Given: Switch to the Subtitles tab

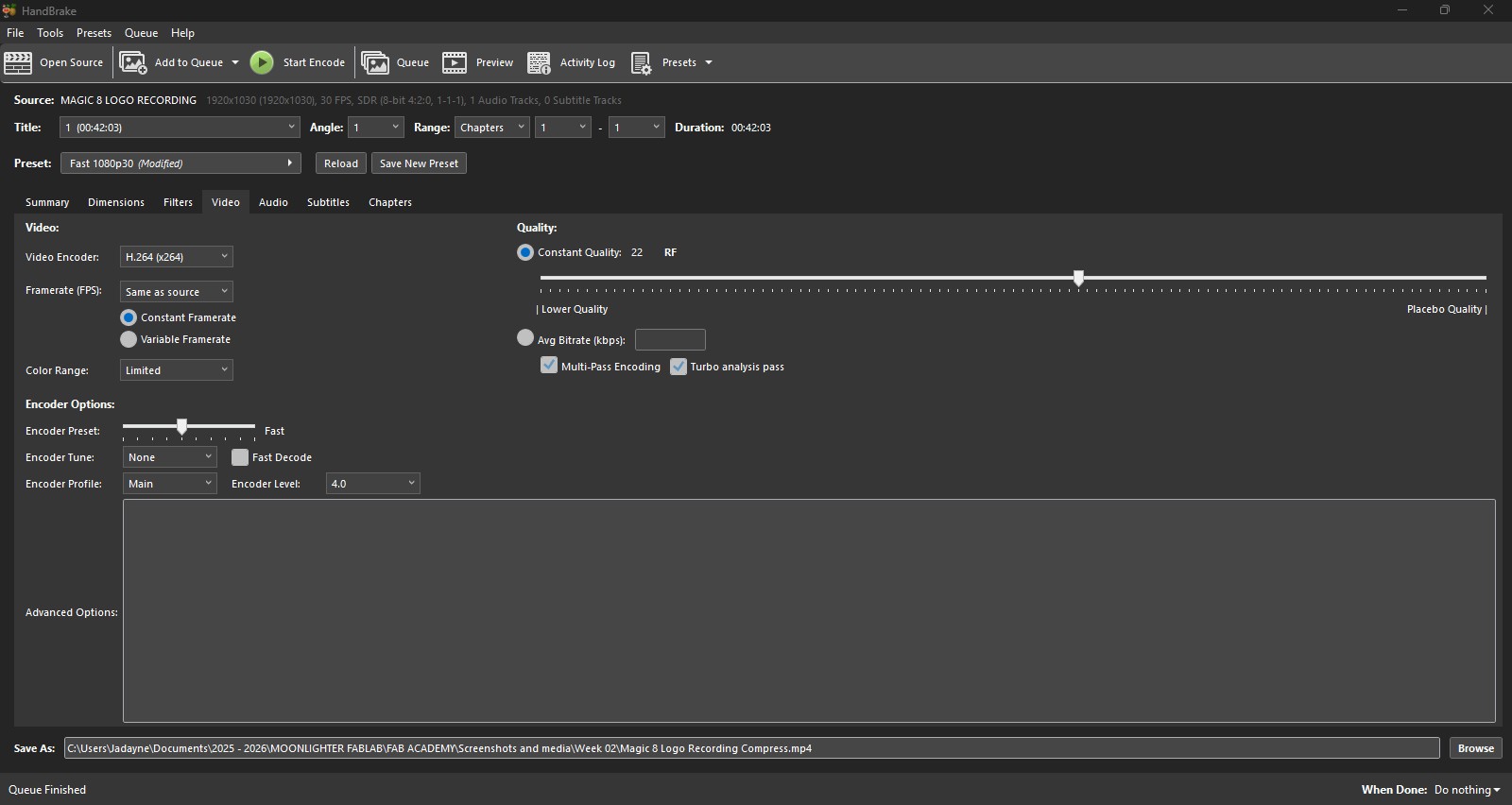Looking at the screenshot, I should (x=328, y=202).
